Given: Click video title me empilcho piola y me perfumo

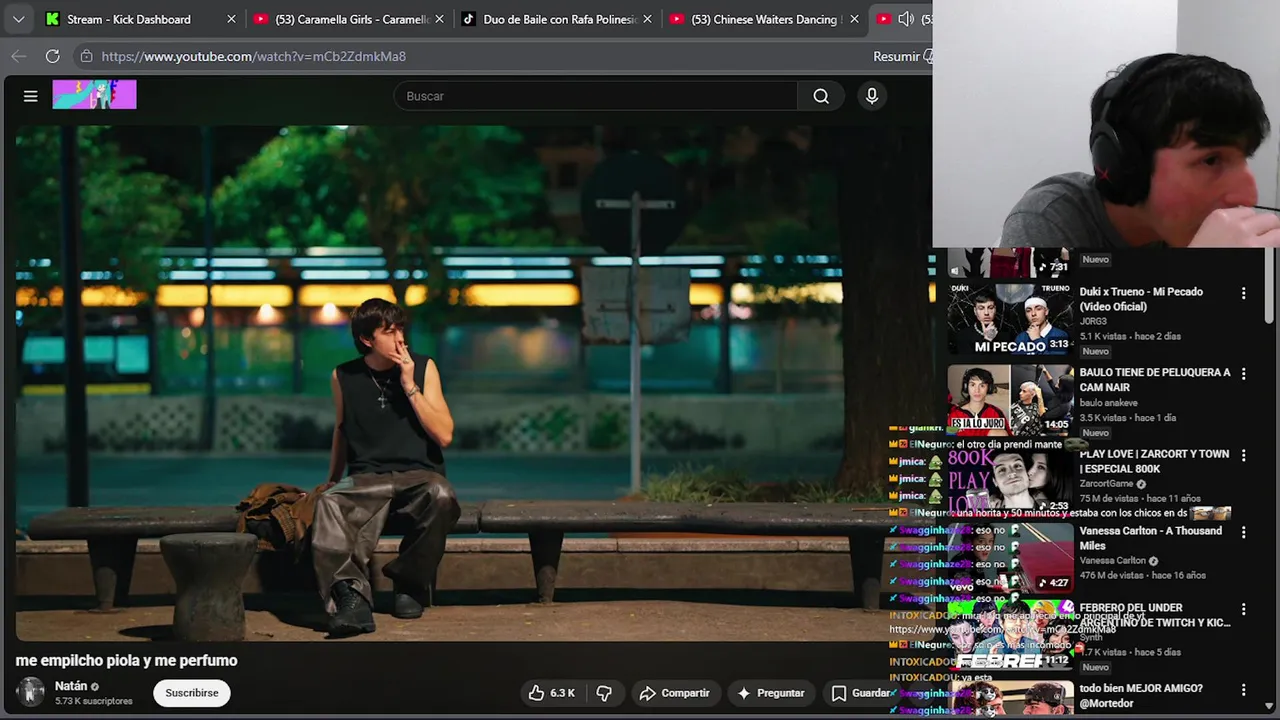Looking at the screenshot, I should (126, 660).
